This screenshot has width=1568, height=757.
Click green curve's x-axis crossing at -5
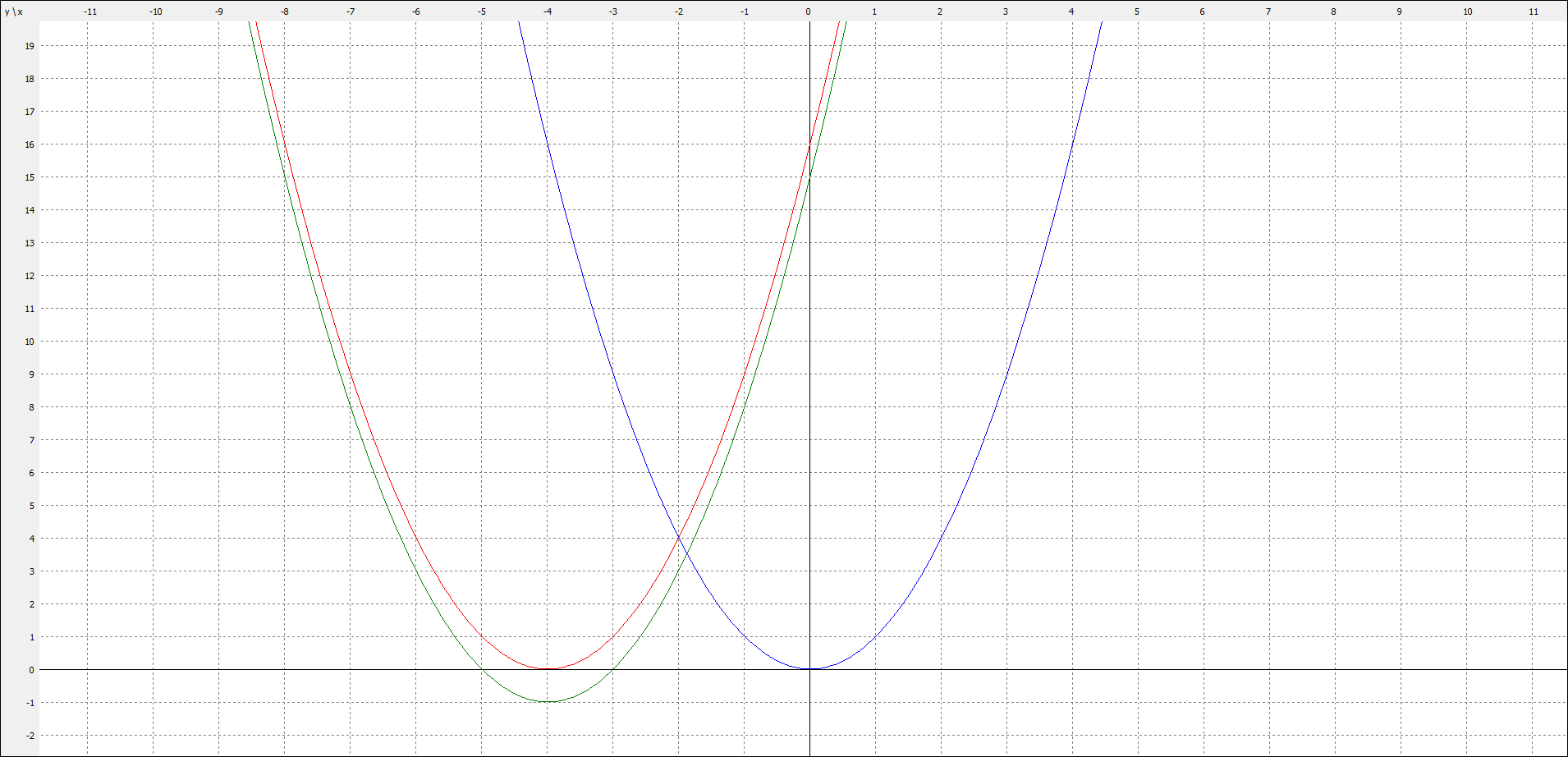pos(482,669)
